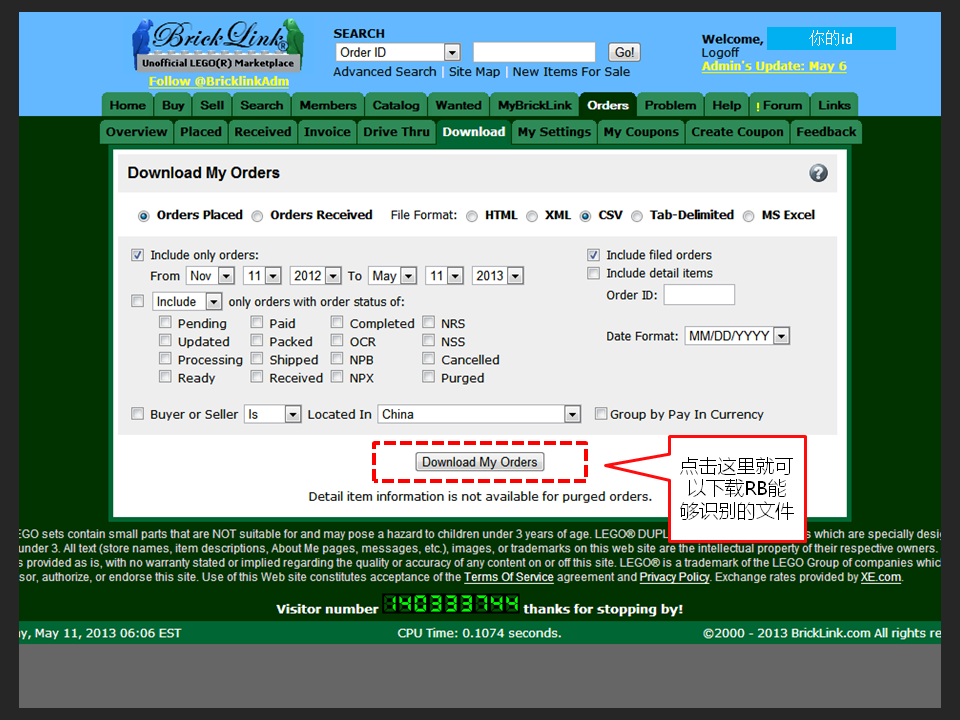The height and width of the screenshot is (720, 960).
Task: Click the Logoff link
Action: point(720,53)
